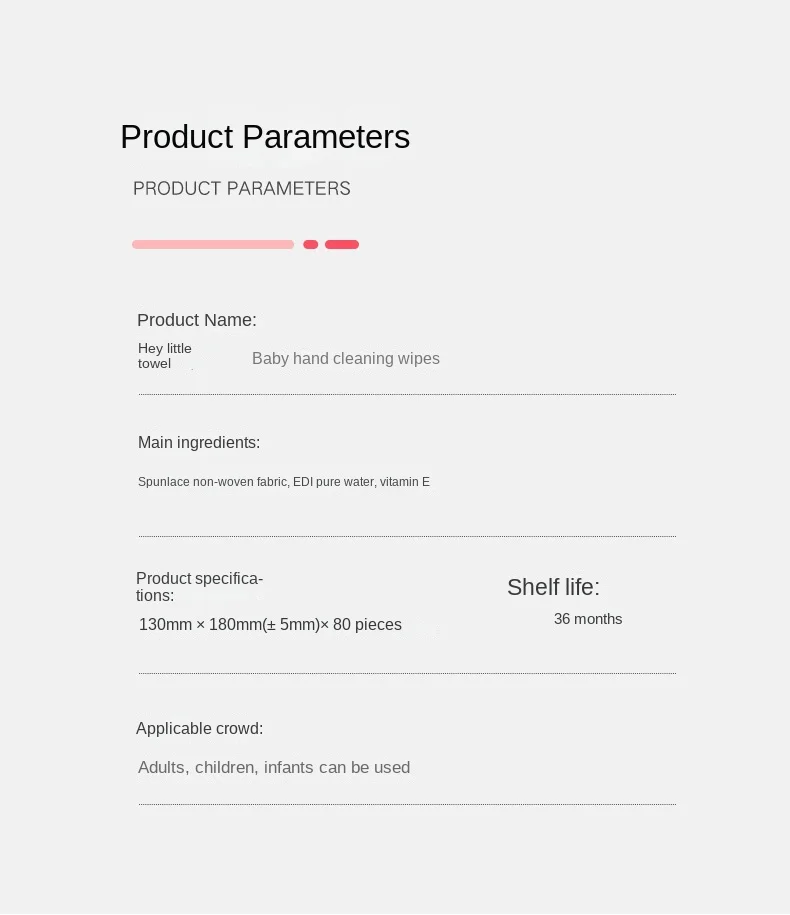Screen dimensions: 790x915
Task: Click the 130mm × 180mm dimensions text
Action: point(270,624)
